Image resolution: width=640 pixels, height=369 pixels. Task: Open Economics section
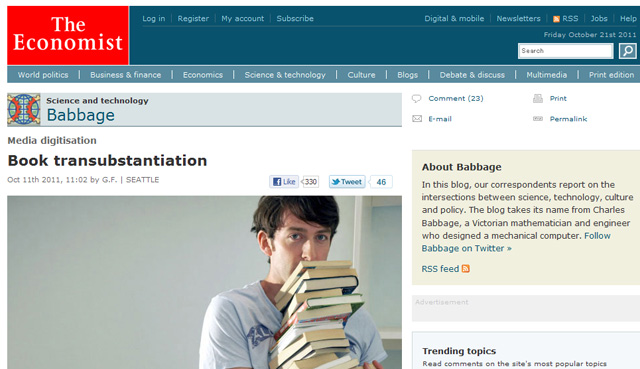pyautogui.click(x=203, y=75)
